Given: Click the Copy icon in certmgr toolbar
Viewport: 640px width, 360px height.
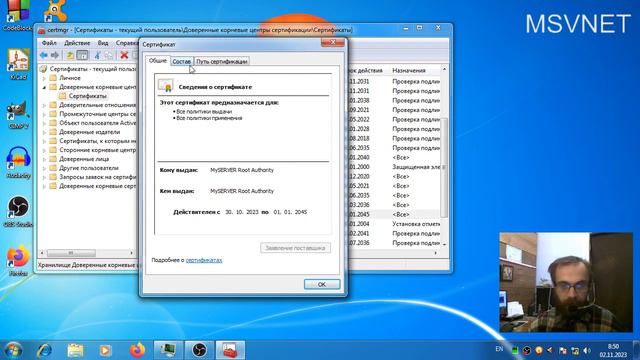Looking at the screenshot, I should point(109,55).
